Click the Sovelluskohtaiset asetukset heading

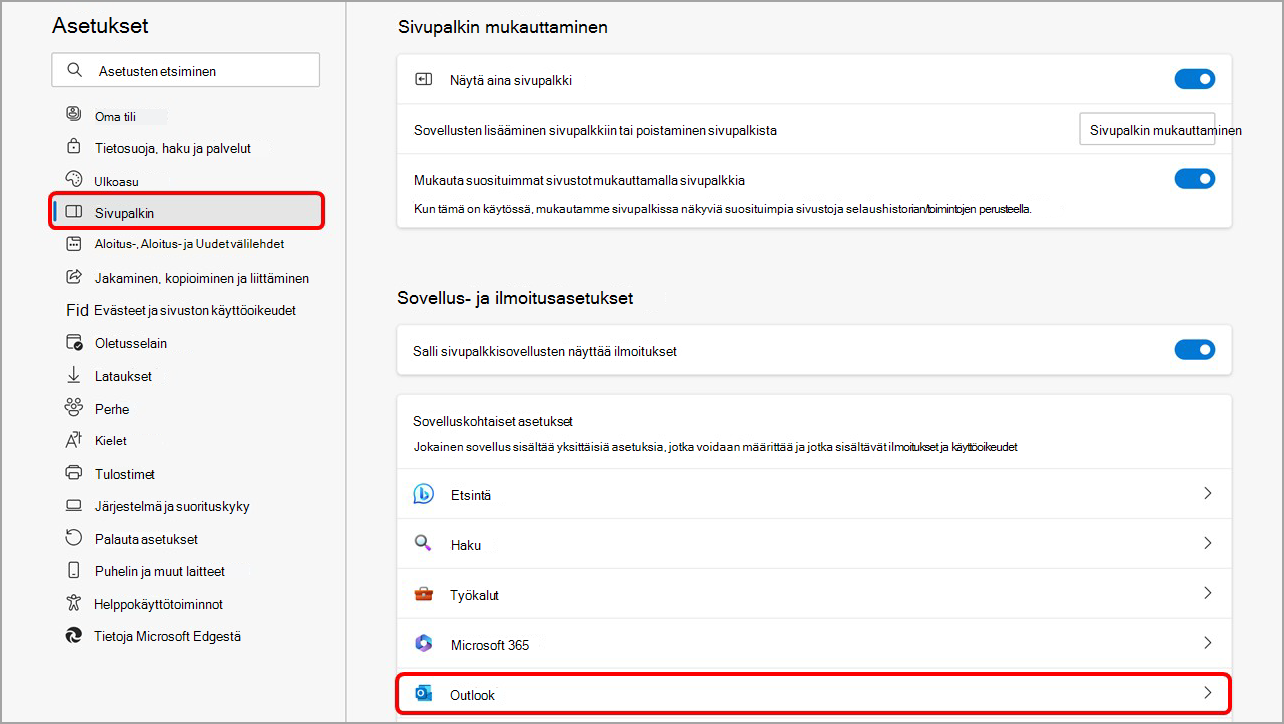493,421
